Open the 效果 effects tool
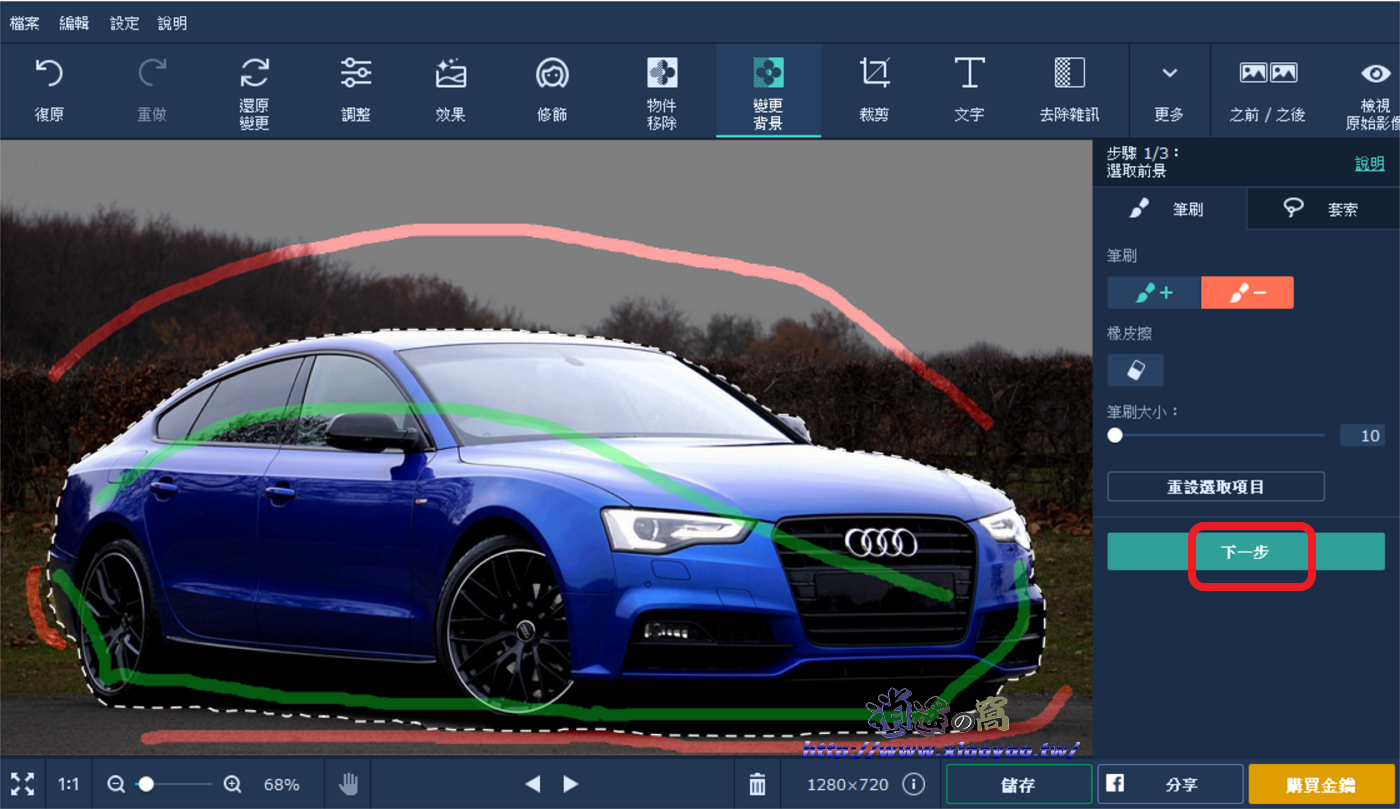This screenshot has height=809, width=1400. tap(450, 91)
